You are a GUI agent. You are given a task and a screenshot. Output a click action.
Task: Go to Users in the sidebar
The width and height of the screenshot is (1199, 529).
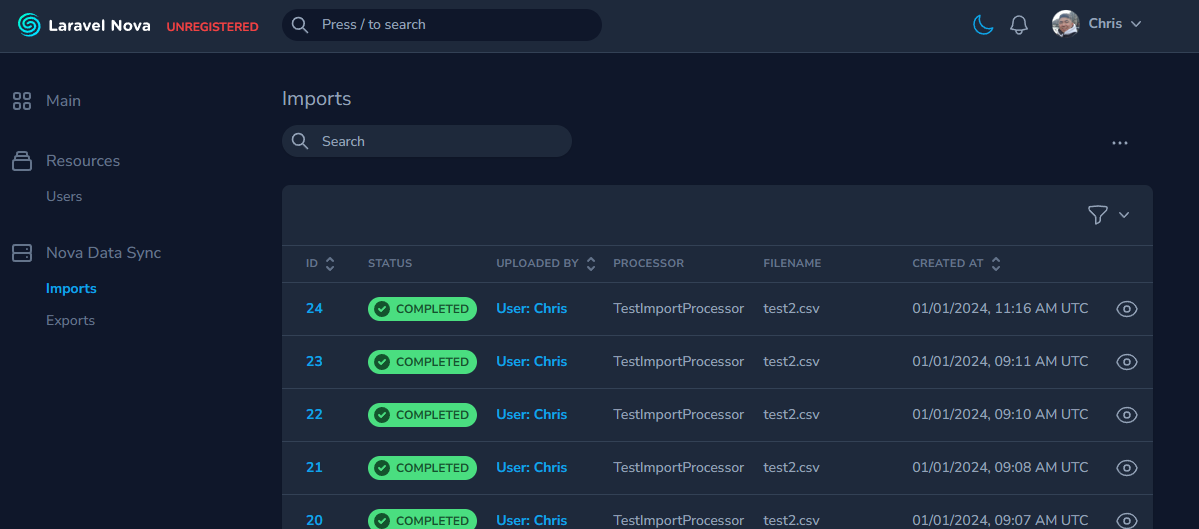point(64,197)
